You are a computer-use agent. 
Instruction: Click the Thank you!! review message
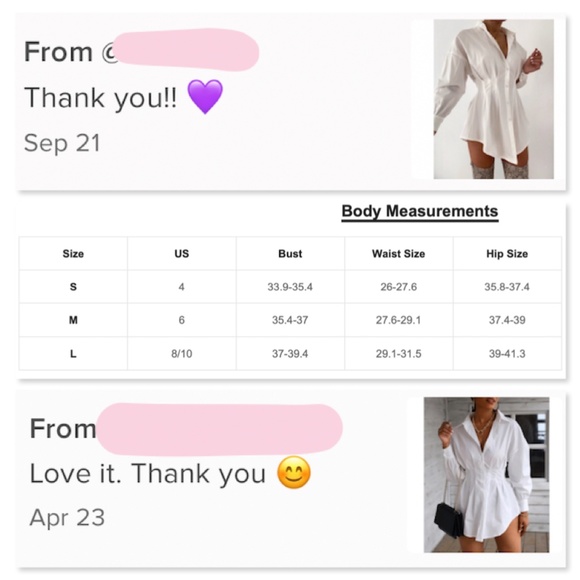pyautogui.click(x=101, y=98)
